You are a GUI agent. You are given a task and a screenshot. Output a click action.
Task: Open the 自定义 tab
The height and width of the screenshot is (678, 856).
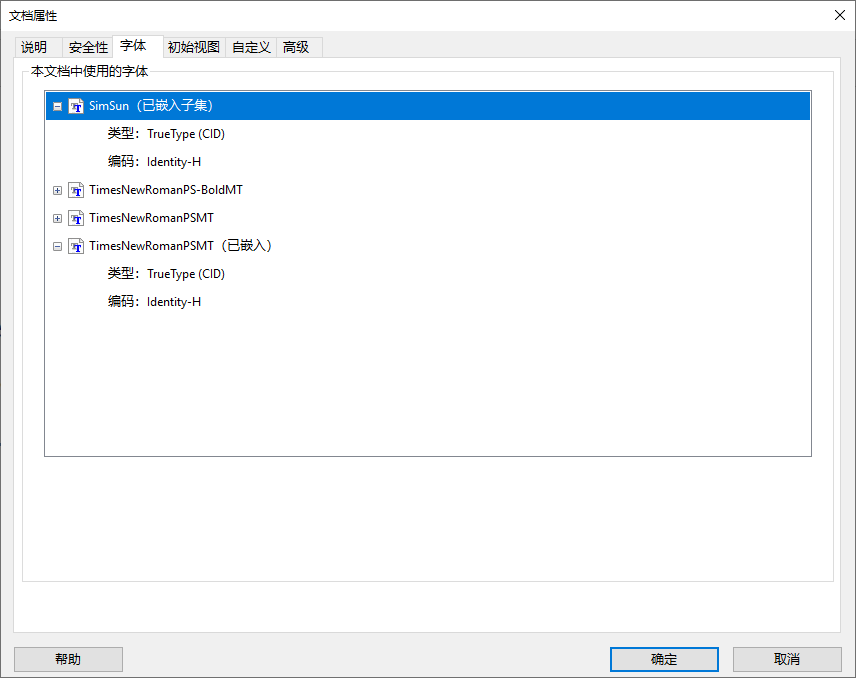[x=251, y=47]
